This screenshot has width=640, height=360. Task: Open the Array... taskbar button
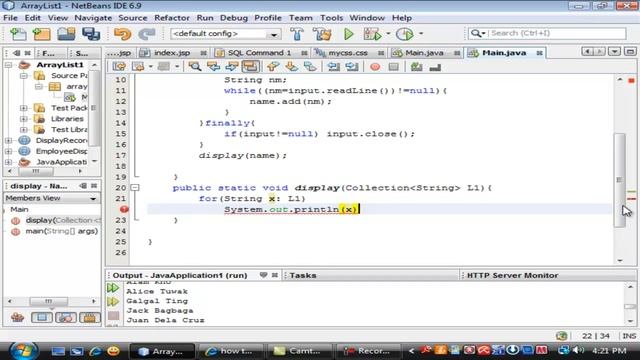pos(162,351)
